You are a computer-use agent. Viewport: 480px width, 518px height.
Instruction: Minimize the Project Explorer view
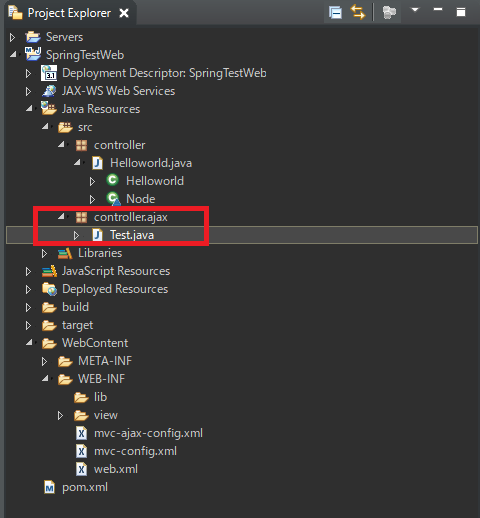pos(438,10)
